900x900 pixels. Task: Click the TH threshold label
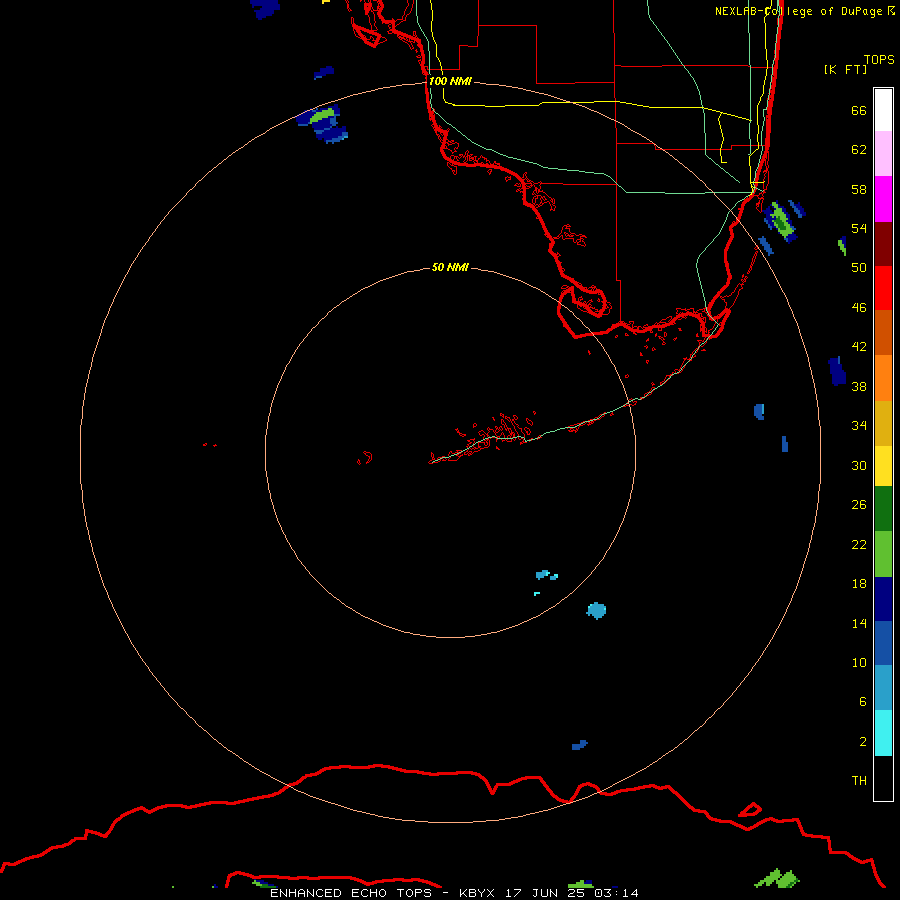(x=859, y=781)
